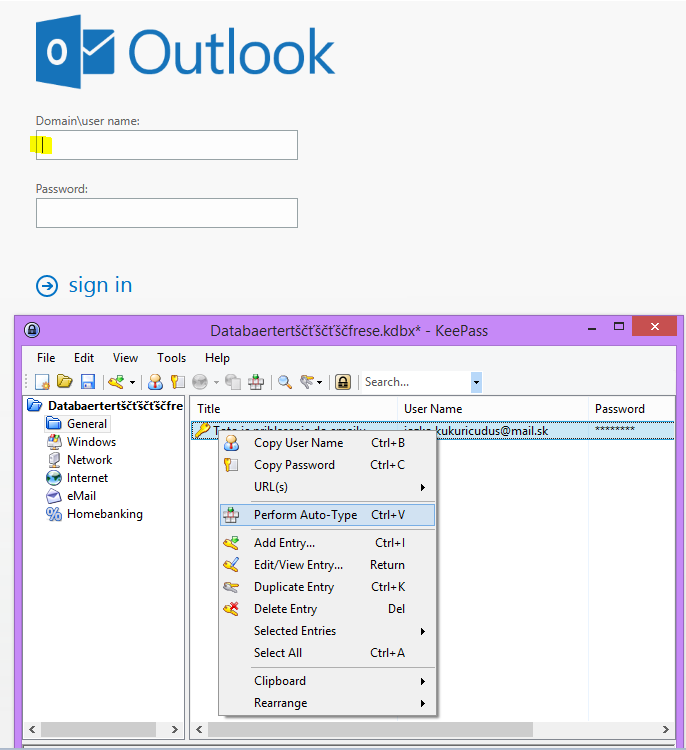
Task: Click the KeePass lock icon in title bar
Action: pyautogui.click(x=32, y=330)
